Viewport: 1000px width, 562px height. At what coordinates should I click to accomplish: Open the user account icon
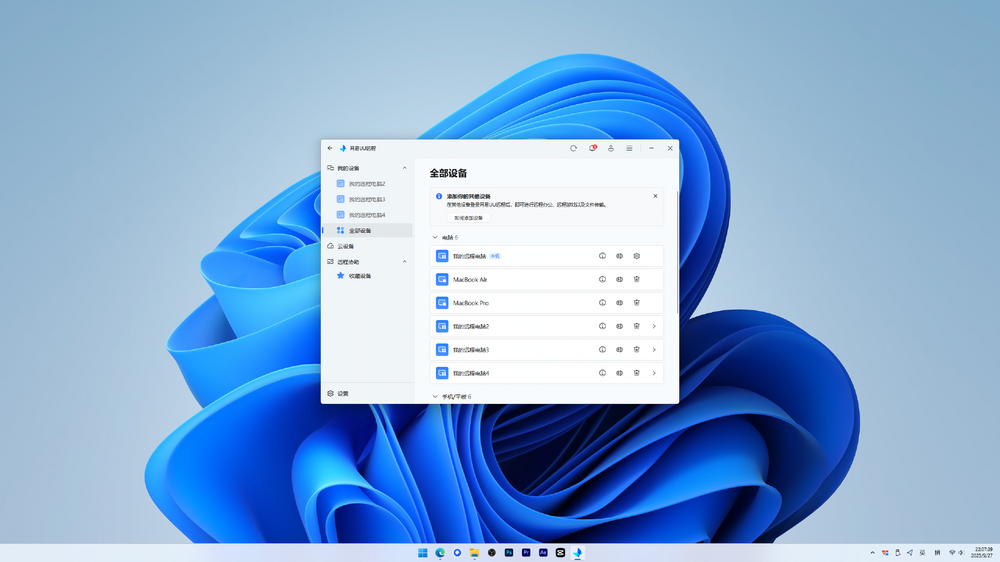point(611,148)
